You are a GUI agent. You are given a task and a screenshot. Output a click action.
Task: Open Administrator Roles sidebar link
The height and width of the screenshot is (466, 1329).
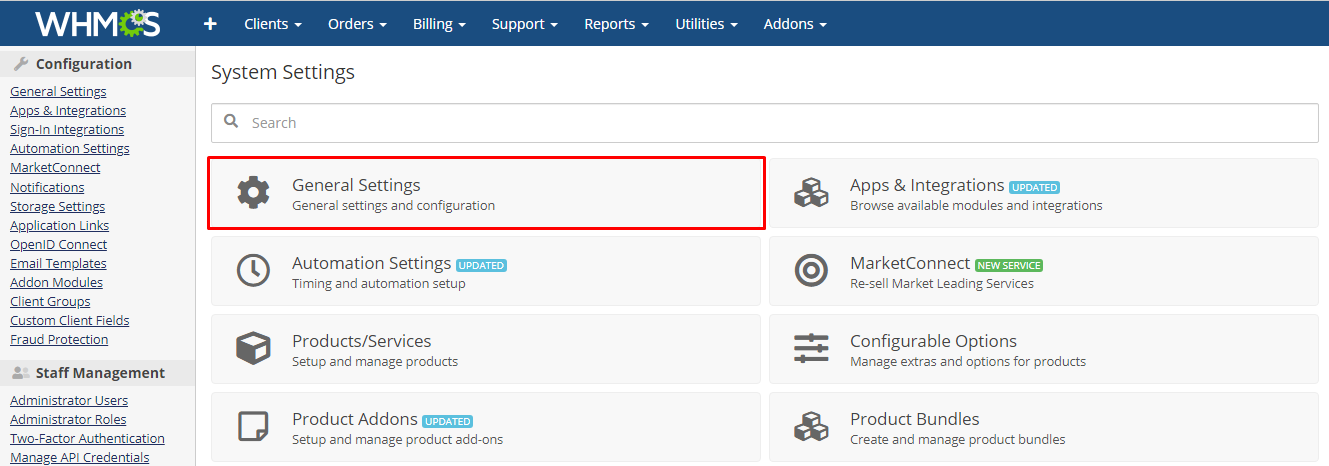68,420
